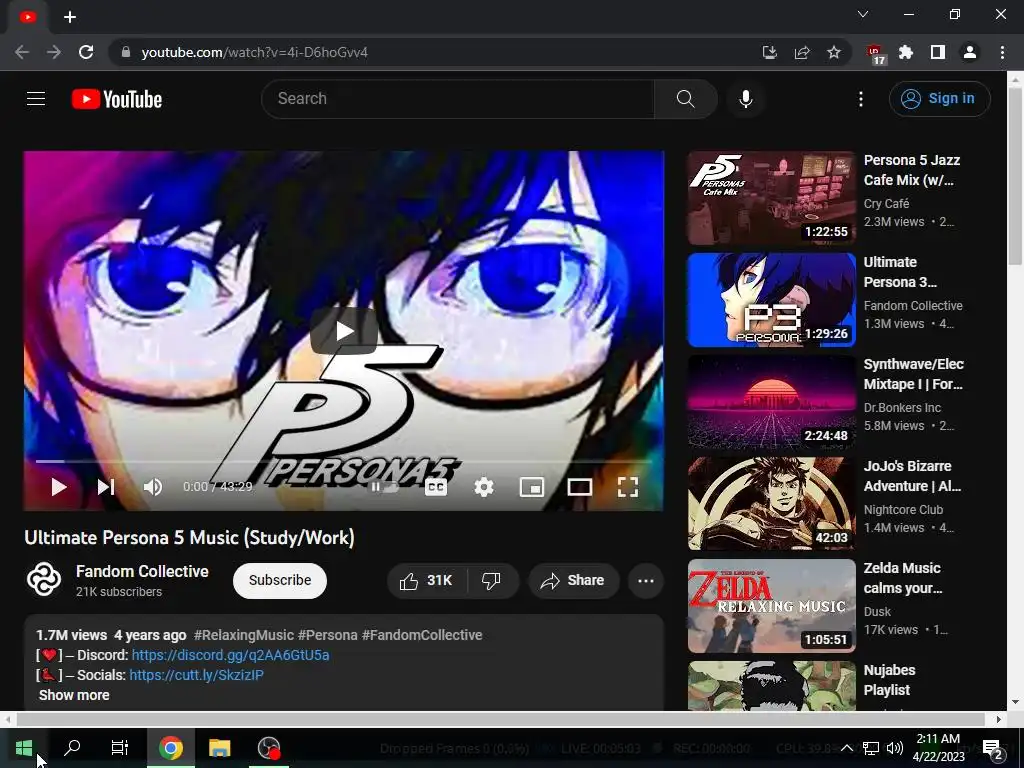
Task: Toggle closed captions CC
Action: [x=436, y=487]
